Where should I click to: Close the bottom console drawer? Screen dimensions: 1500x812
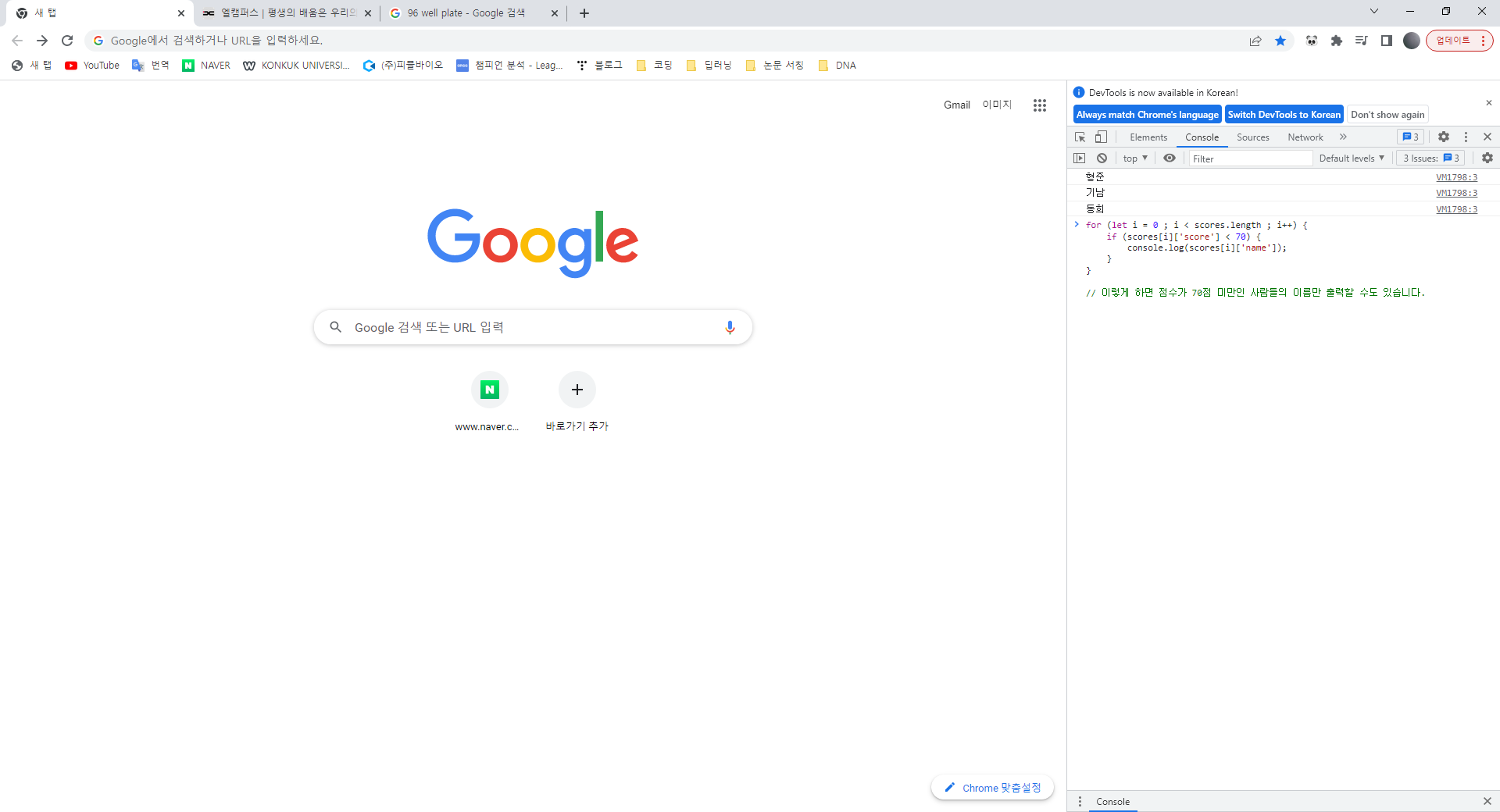pos(1487,802)
